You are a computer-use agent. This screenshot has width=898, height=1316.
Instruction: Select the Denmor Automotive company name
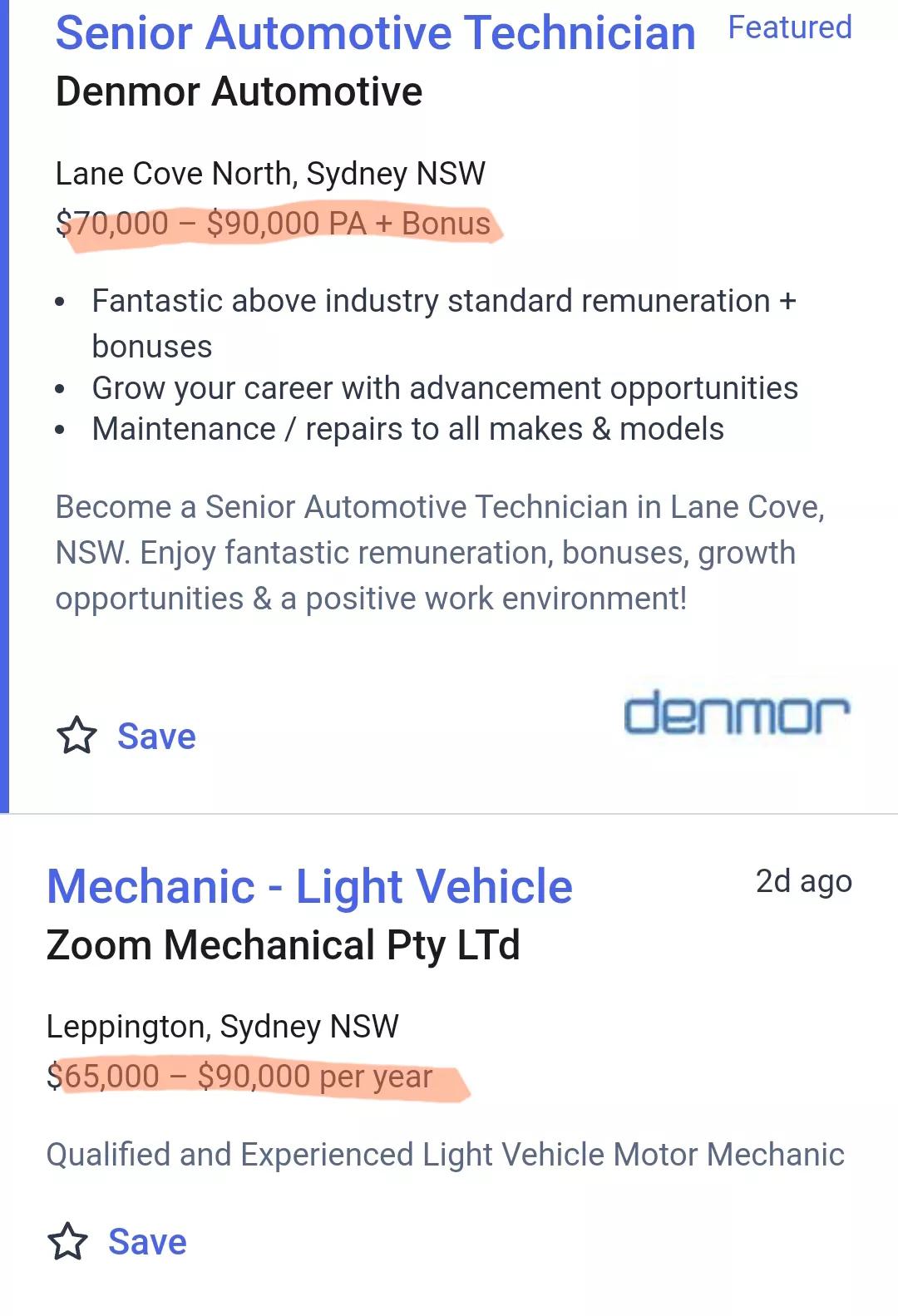(239, 91)
